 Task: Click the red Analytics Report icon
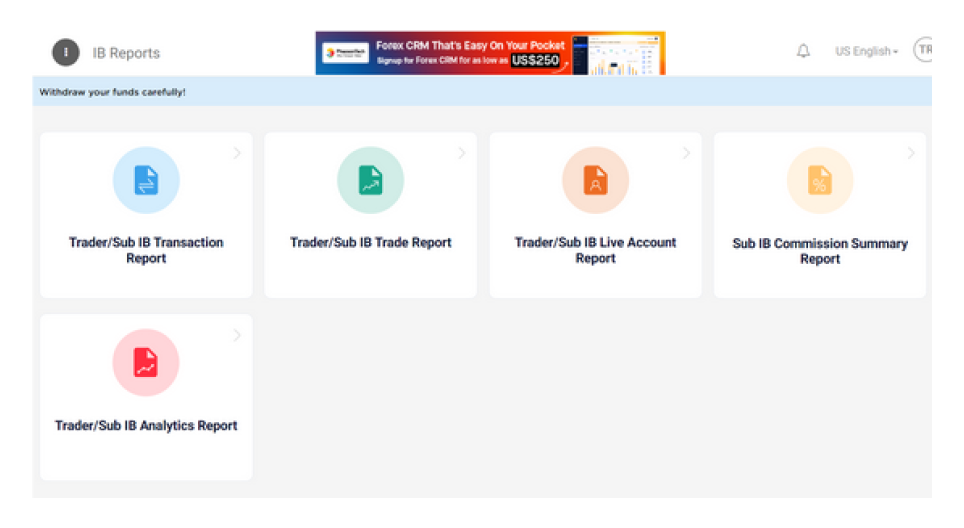146,363
